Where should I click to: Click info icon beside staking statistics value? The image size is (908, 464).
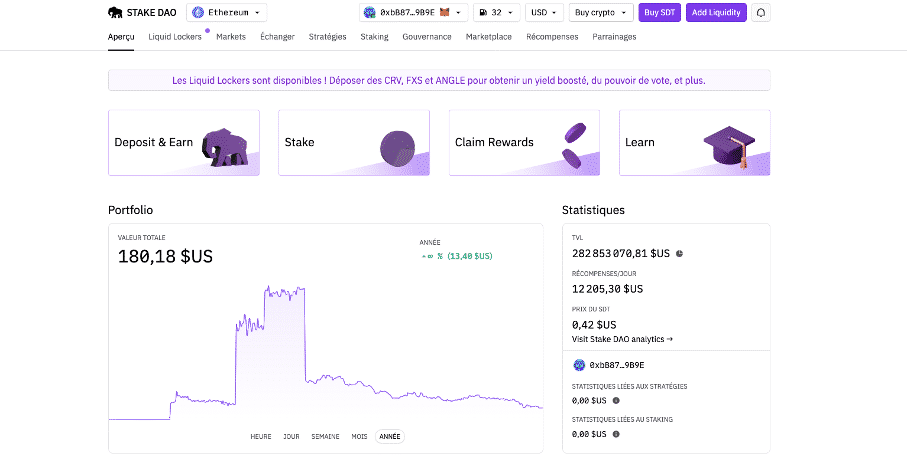pos(616,434)
